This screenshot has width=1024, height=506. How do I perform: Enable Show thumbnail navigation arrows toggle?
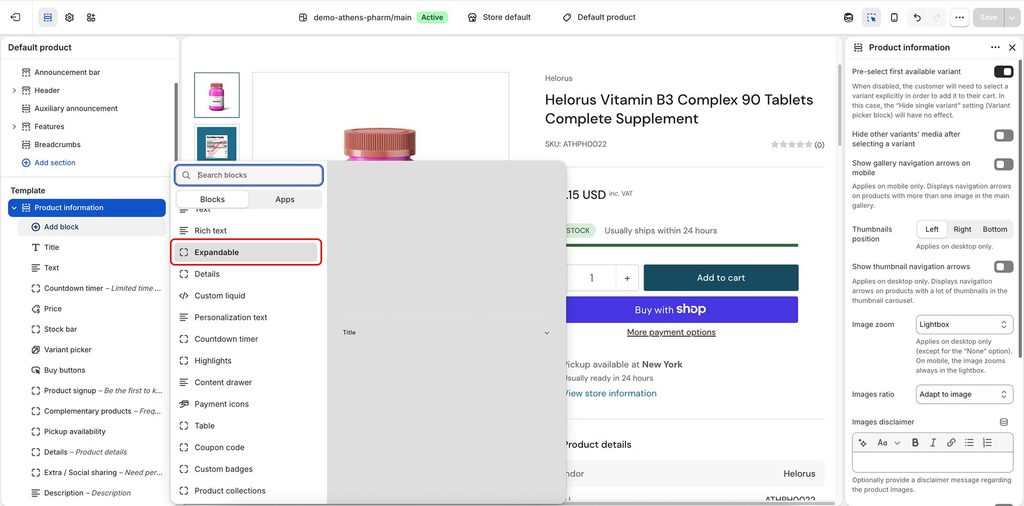click(x=1003, y=266)
